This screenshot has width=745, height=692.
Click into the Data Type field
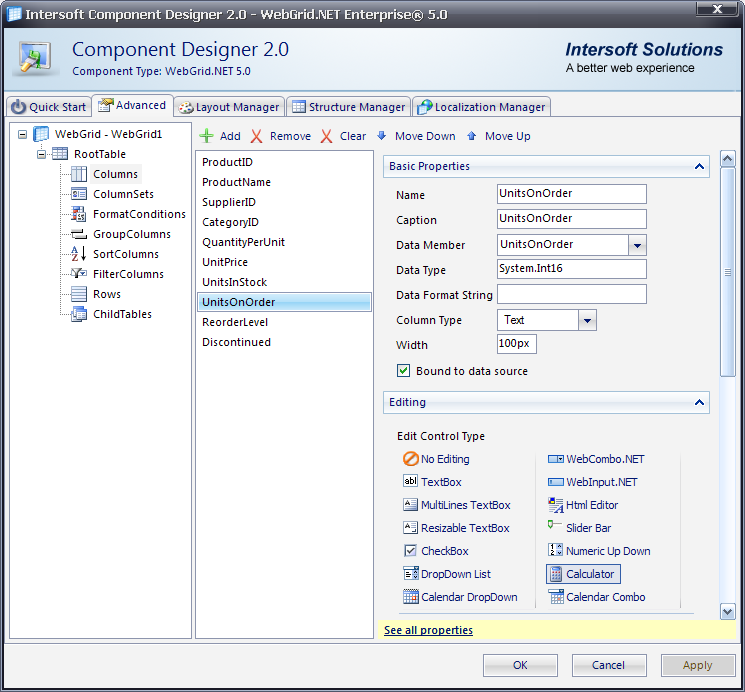coord(572,269)
